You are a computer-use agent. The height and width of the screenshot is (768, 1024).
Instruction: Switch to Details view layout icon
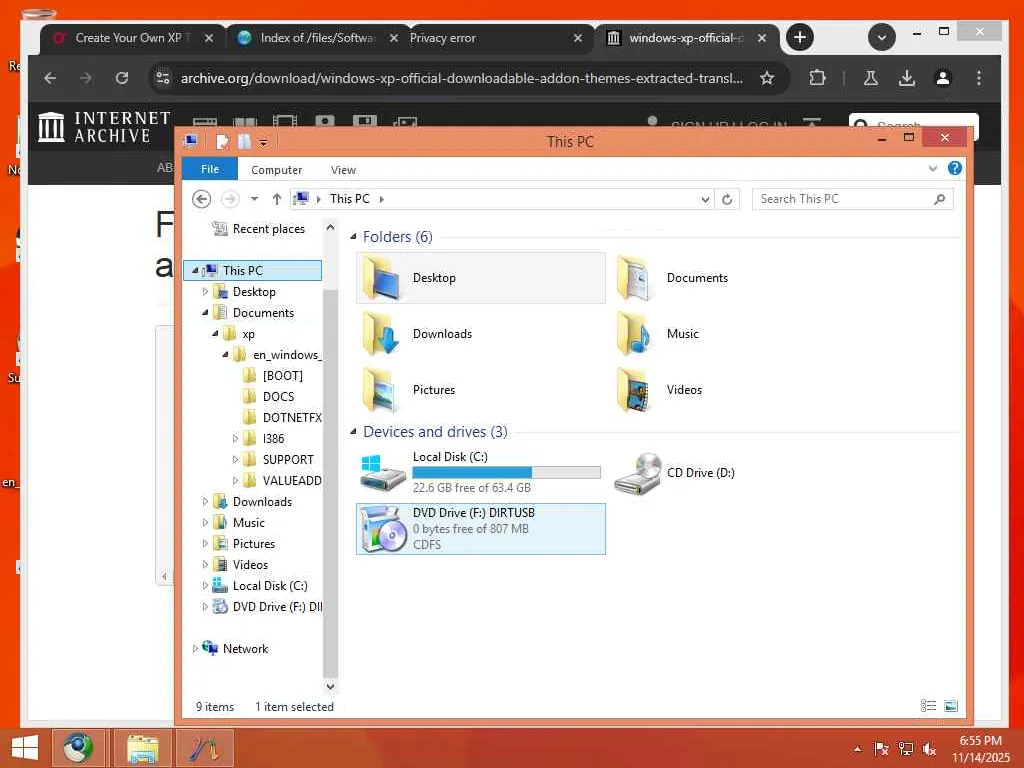coord(928,706)
